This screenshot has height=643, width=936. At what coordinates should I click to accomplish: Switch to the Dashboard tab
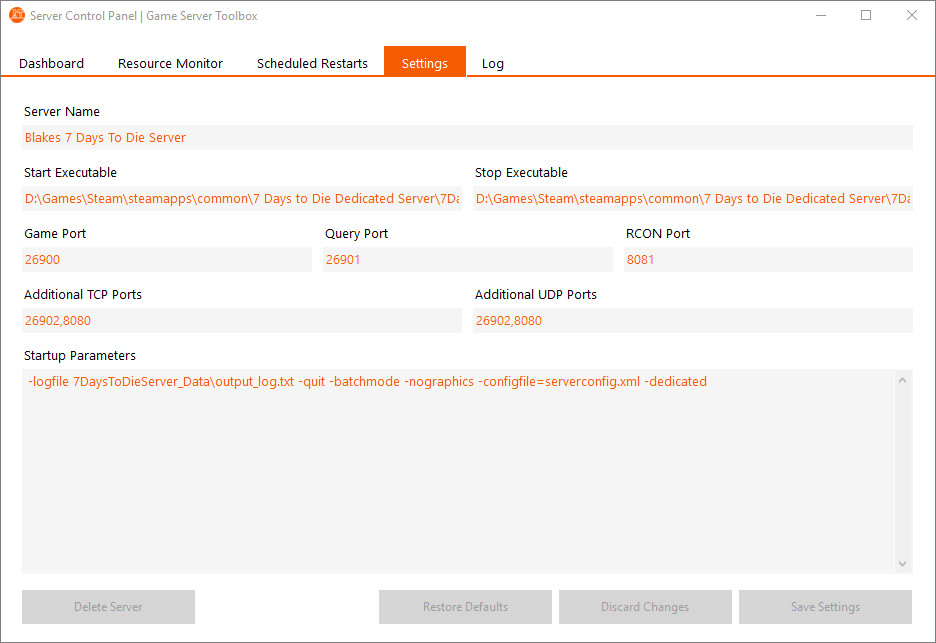pos(51,63)
